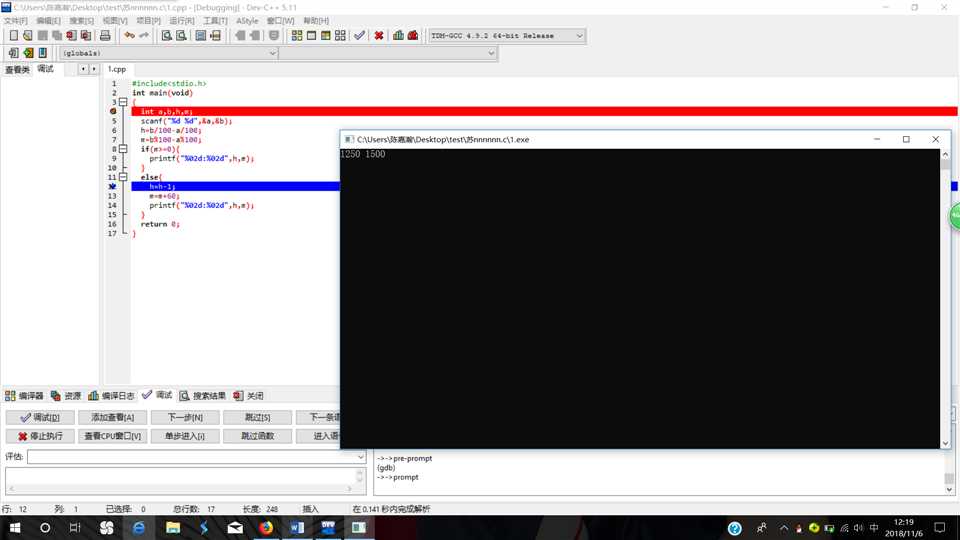This screenshot has width=960, height=540.
Task: Toggle the breakpoint marker on line 4
Action: (x=113, y=111)
